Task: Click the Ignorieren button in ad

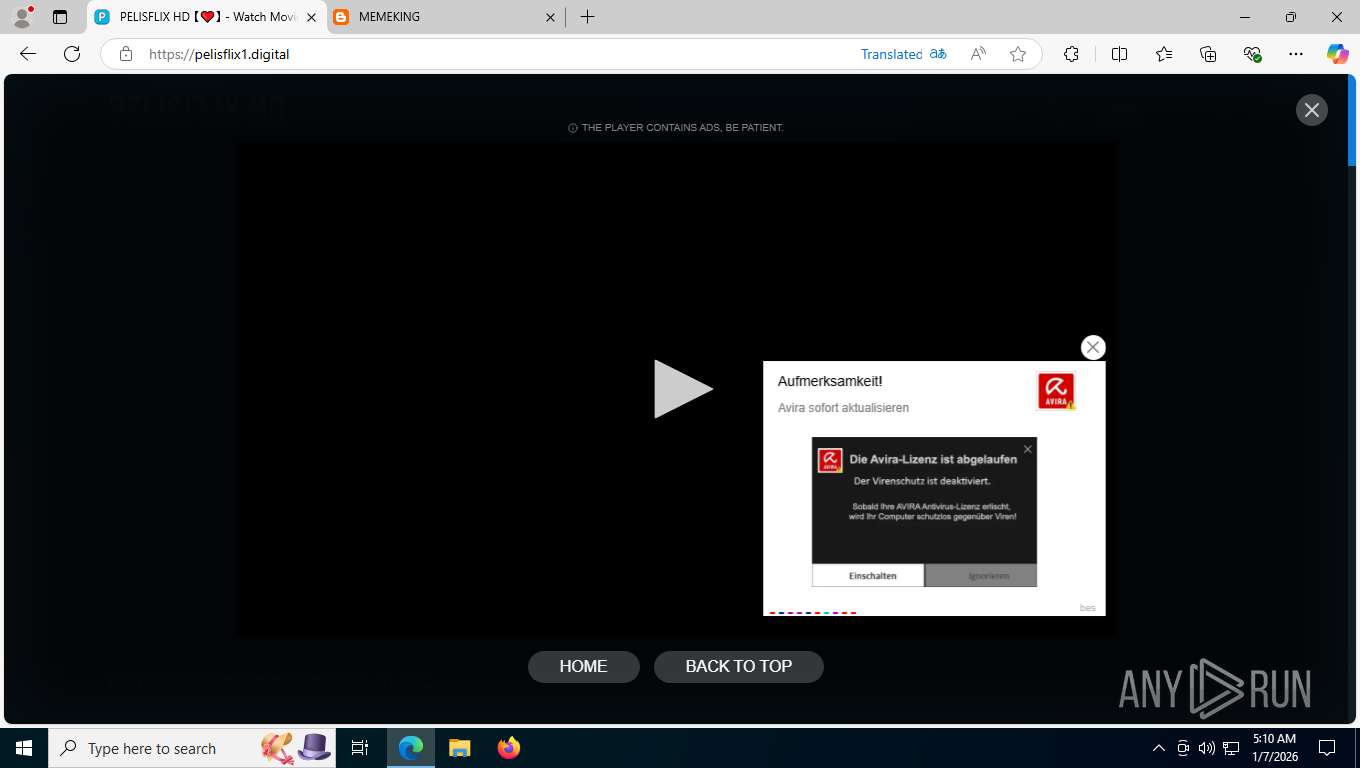Action: click(x=981, y=576)
